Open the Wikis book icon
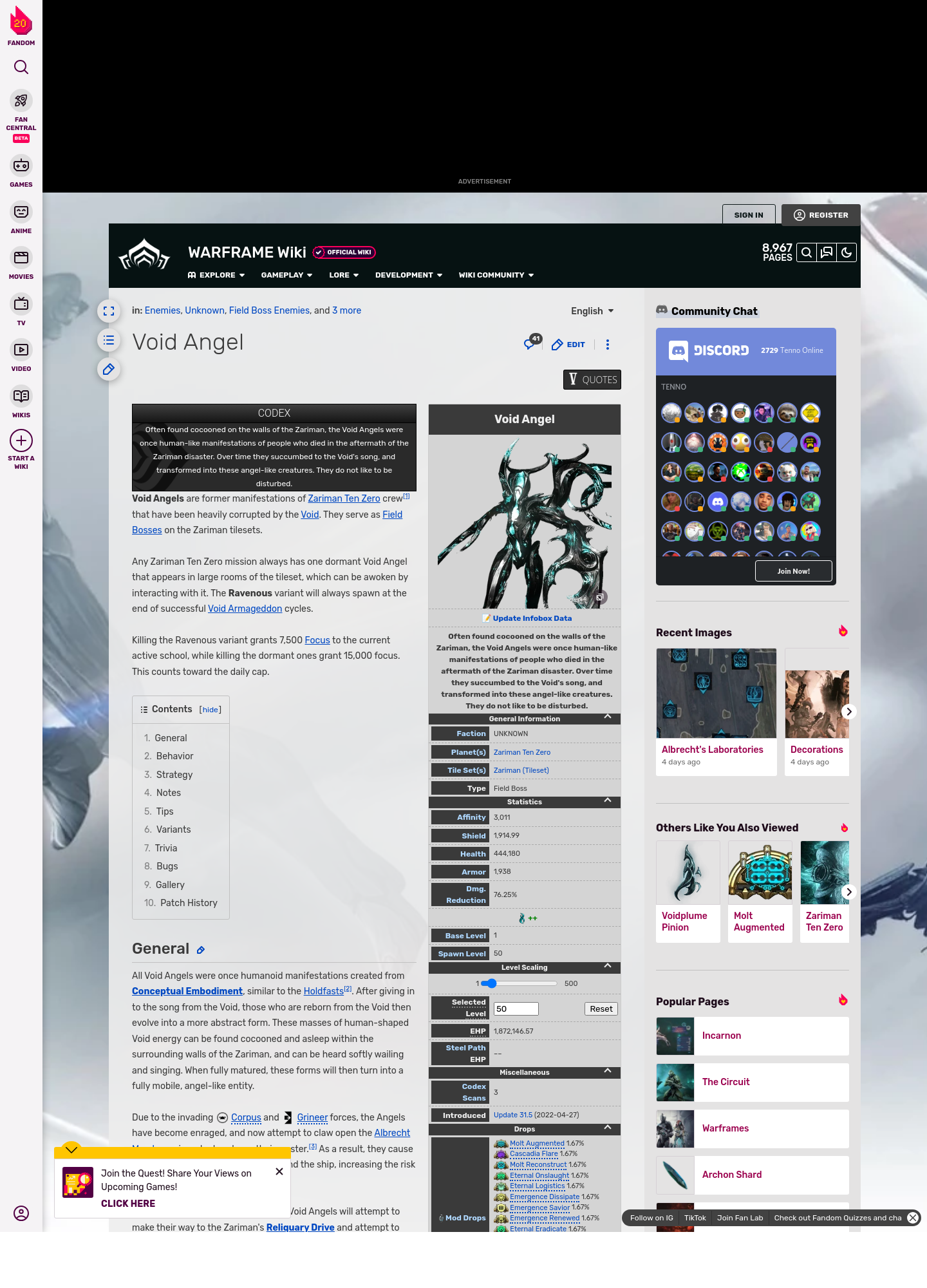This screenshot has width=927, height=1288. tap(21, 395)
